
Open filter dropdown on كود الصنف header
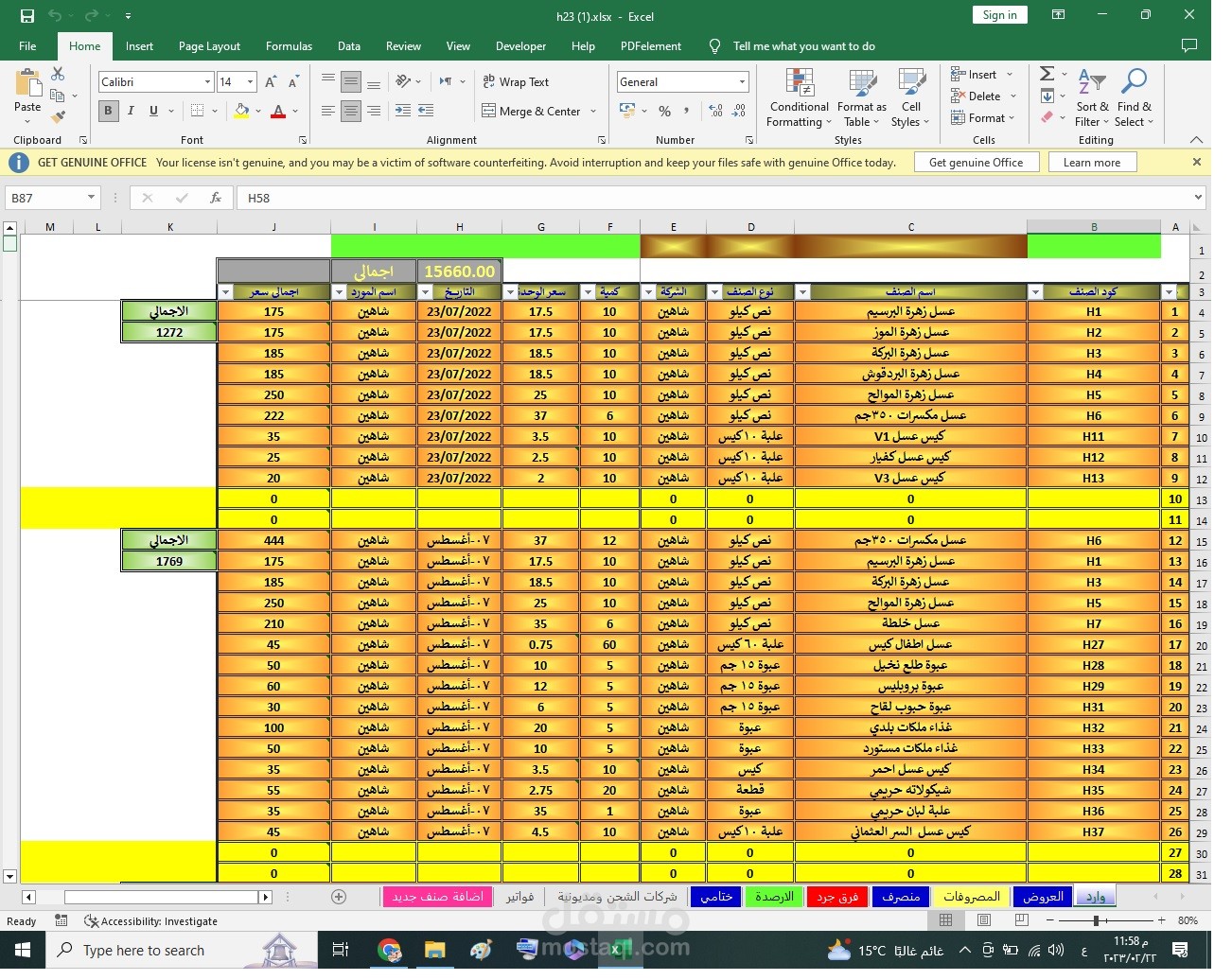[1034, 291]
